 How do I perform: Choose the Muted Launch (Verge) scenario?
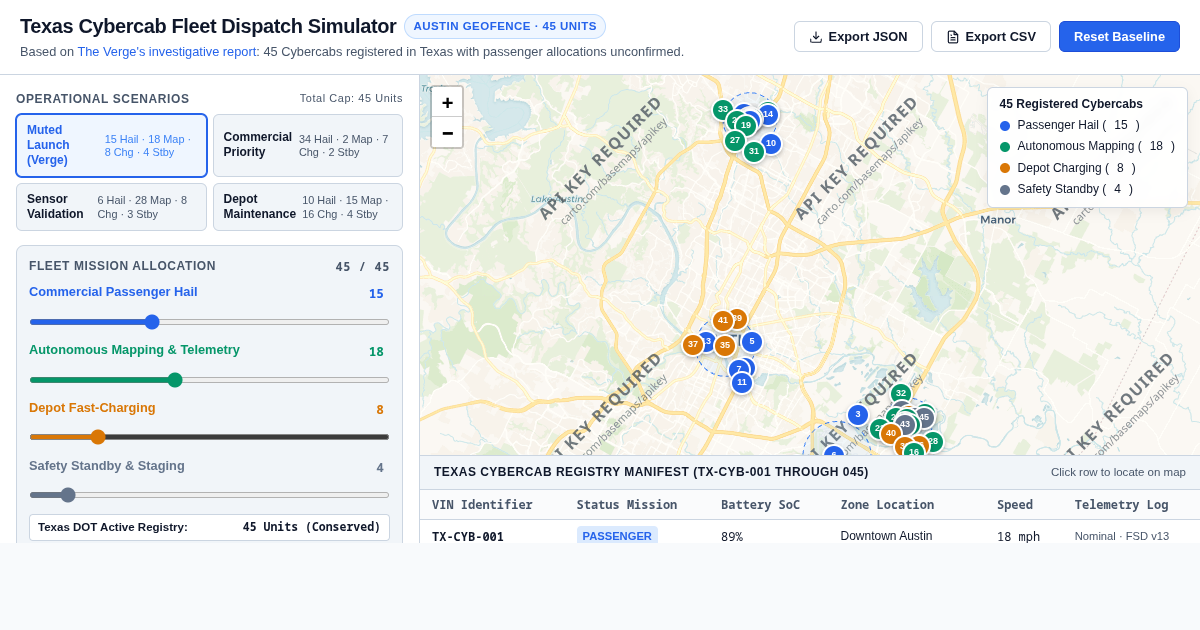(x=111, y=146)
